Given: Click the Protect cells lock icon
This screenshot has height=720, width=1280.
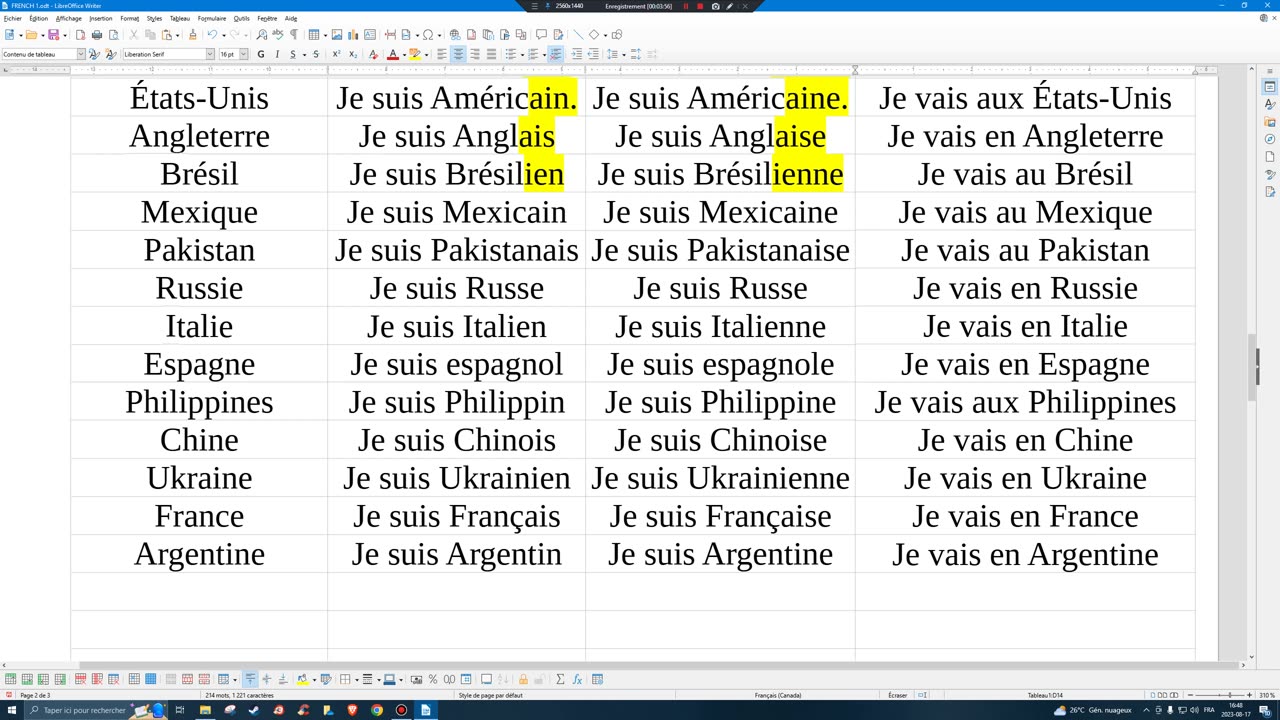Looking at the screenshot, I should coord(523,679).
